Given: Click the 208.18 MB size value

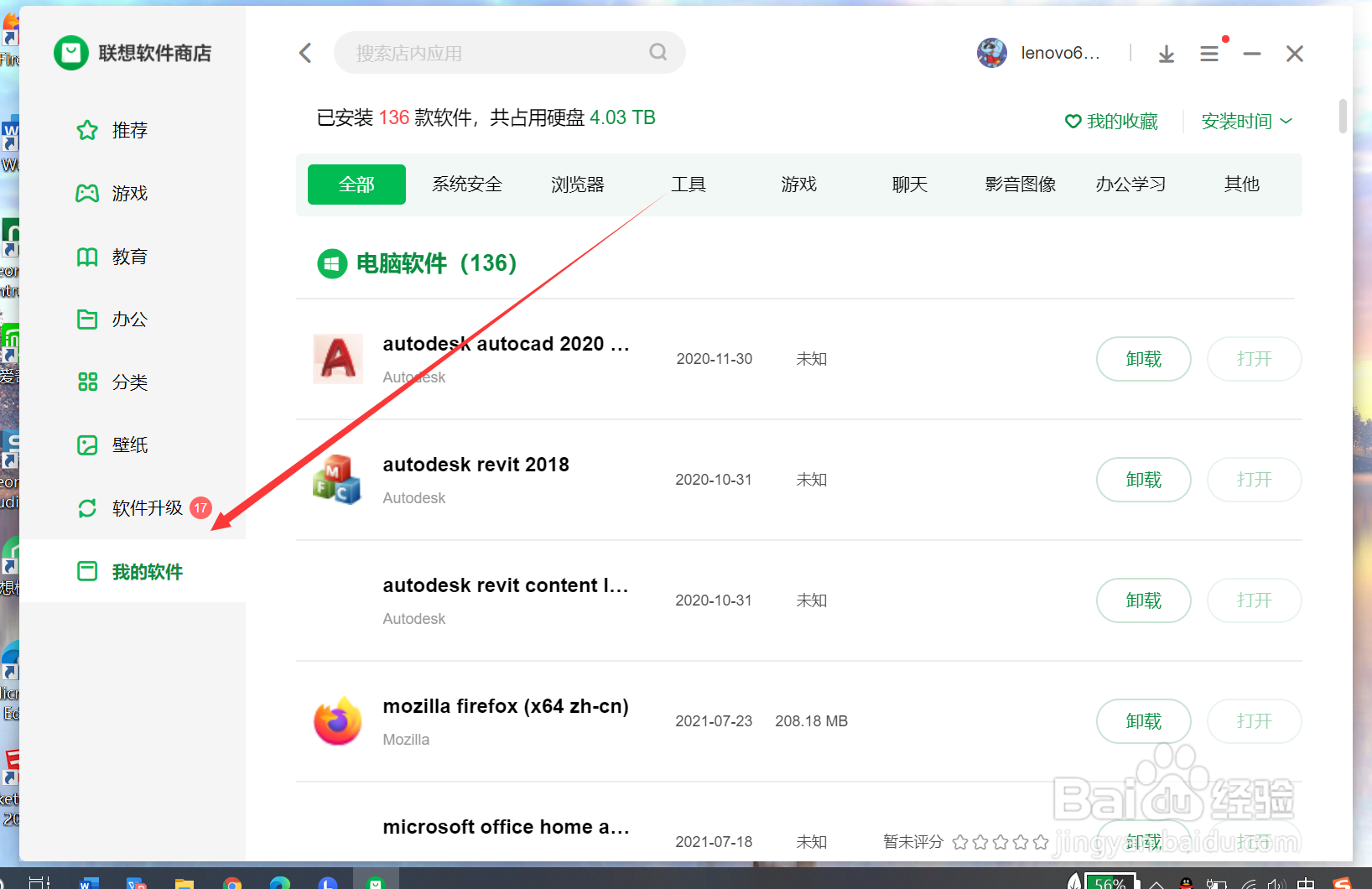Looking at the screenshot, I should point(811,721).
